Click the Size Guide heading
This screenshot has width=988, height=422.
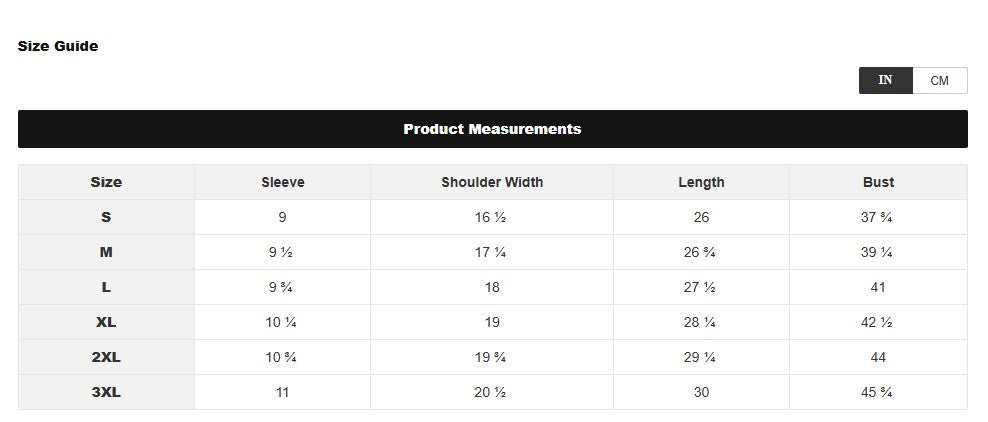58,46
